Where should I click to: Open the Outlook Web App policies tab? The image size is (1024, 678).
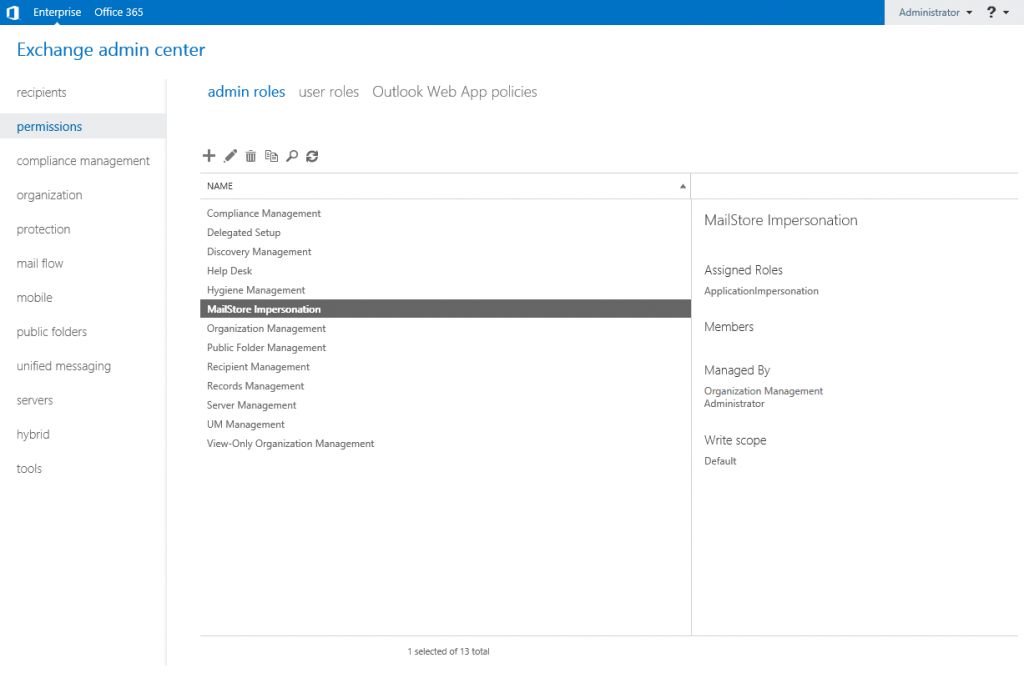(x=455, y=91)
